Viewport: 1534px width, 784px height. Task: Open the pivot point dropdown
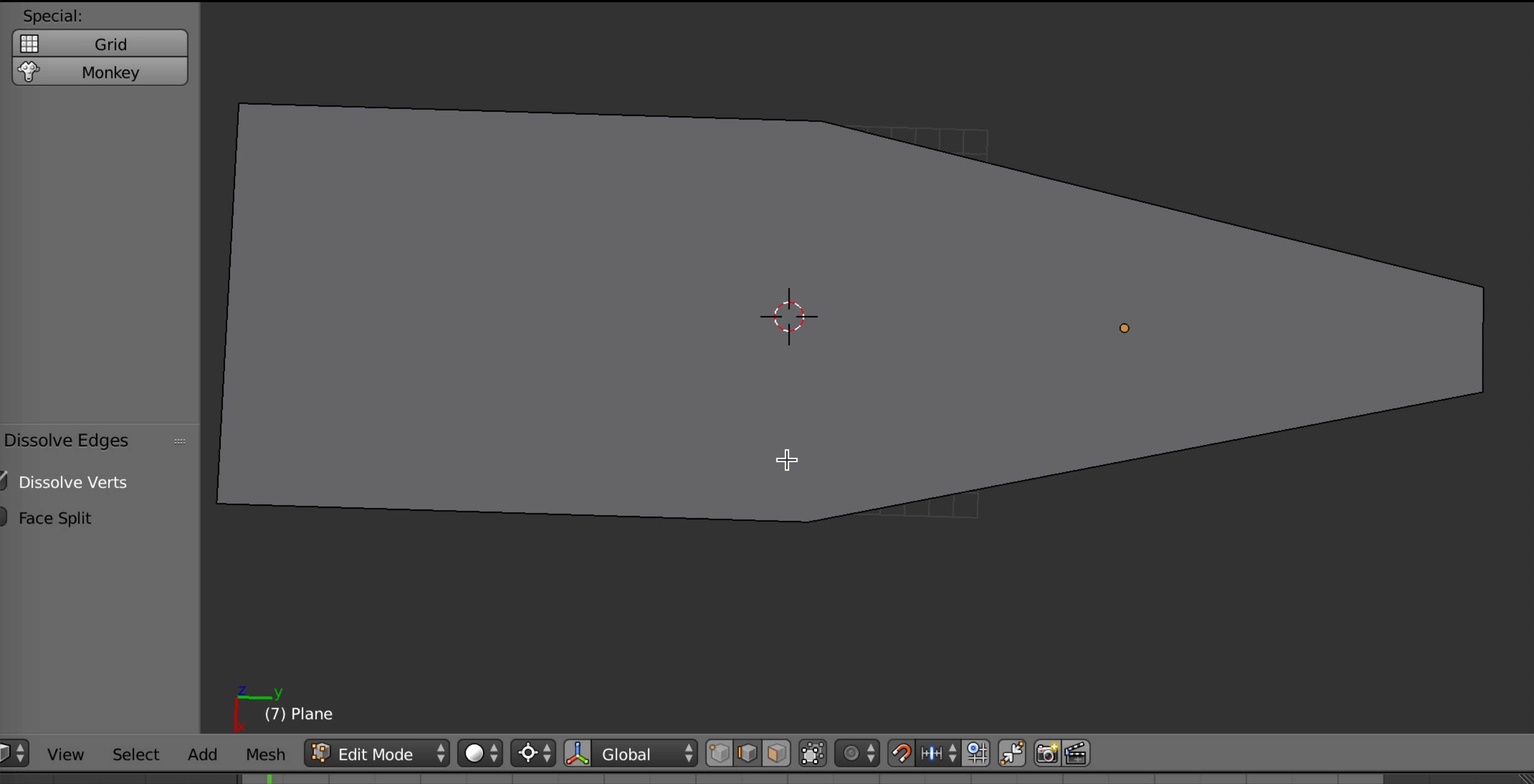[x=533, y=754]
